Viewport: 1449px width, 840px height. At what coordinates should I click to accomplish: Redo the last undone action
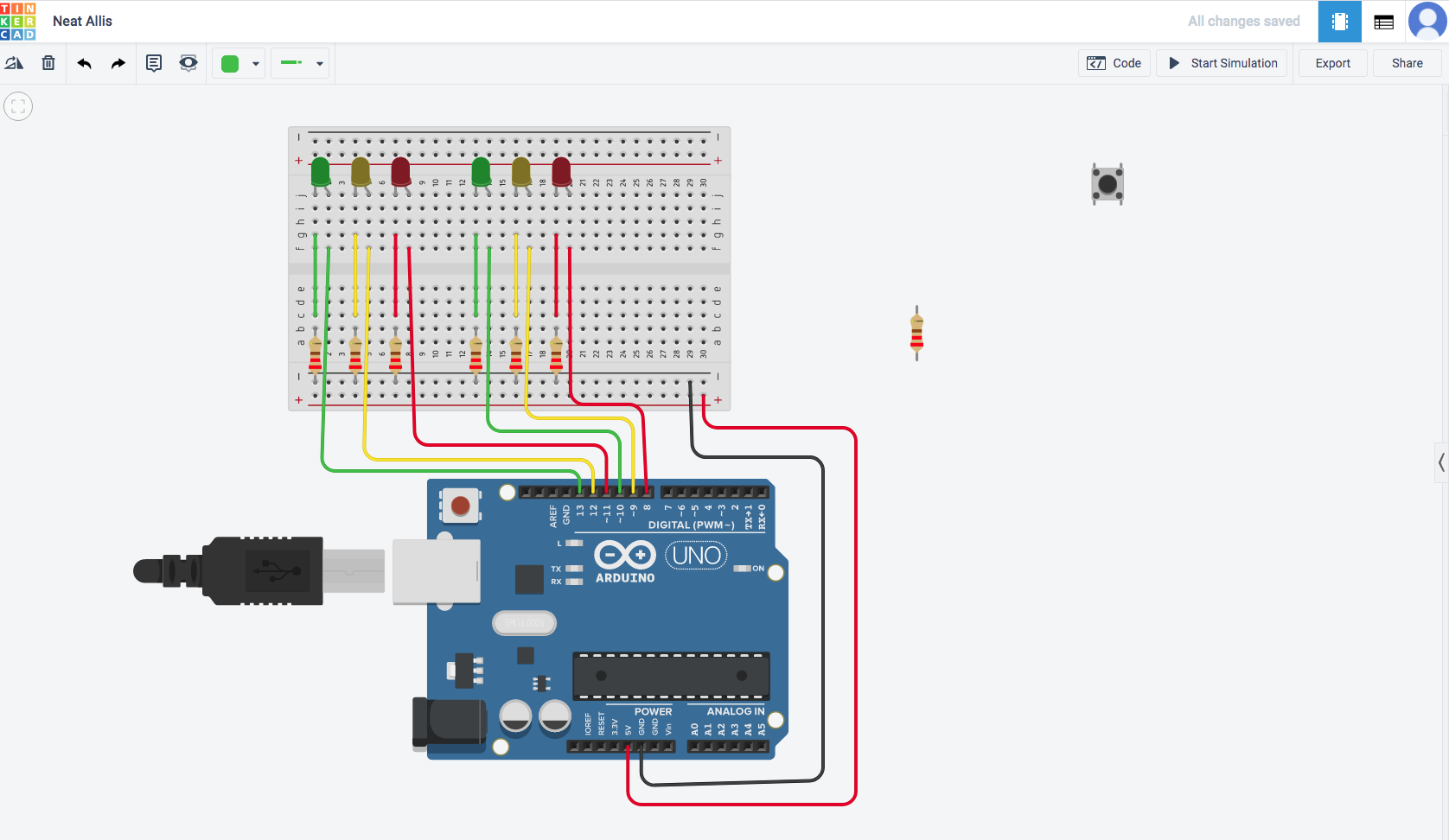(x=118, y=62)
